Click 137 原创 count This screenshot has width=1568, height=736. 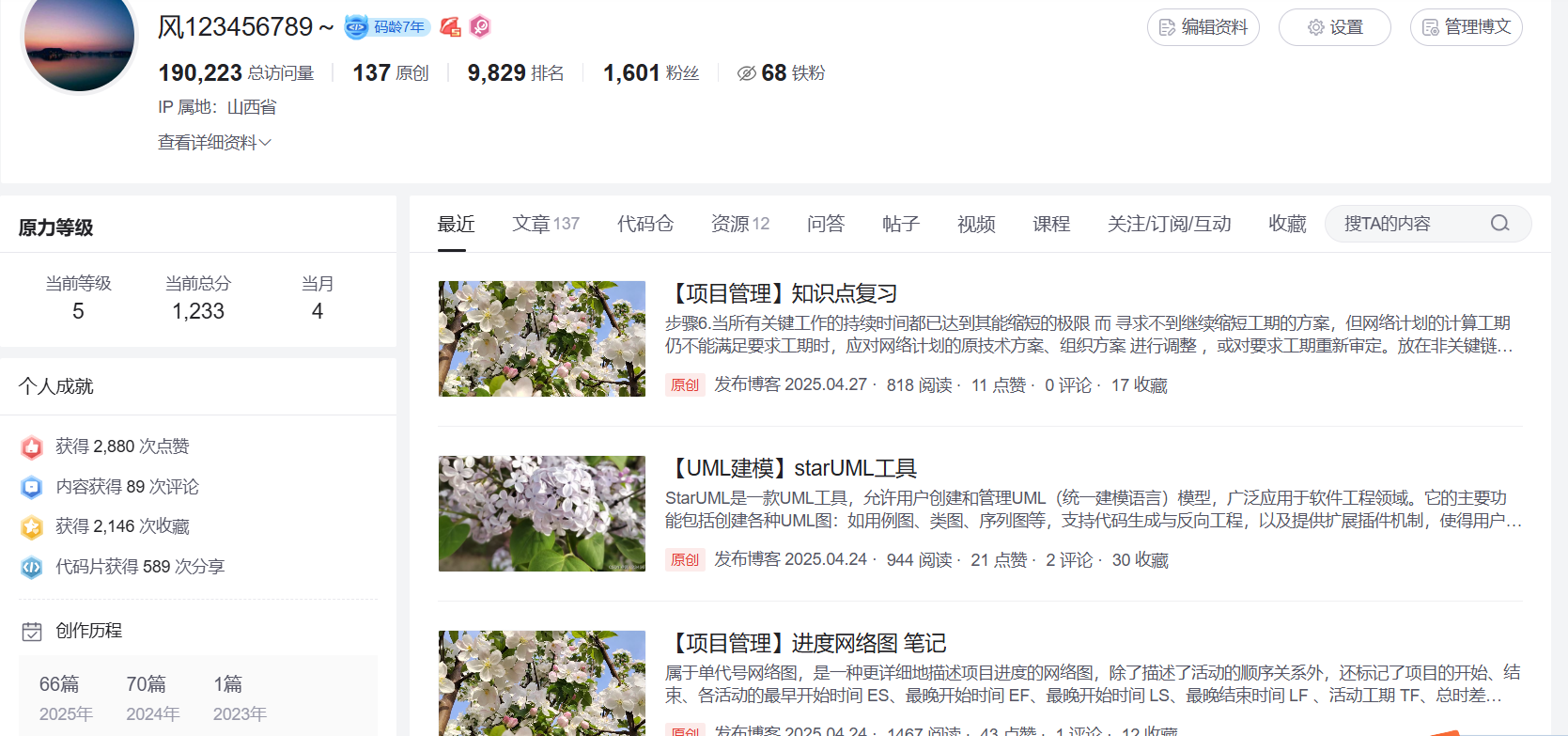tap(391, 73)
